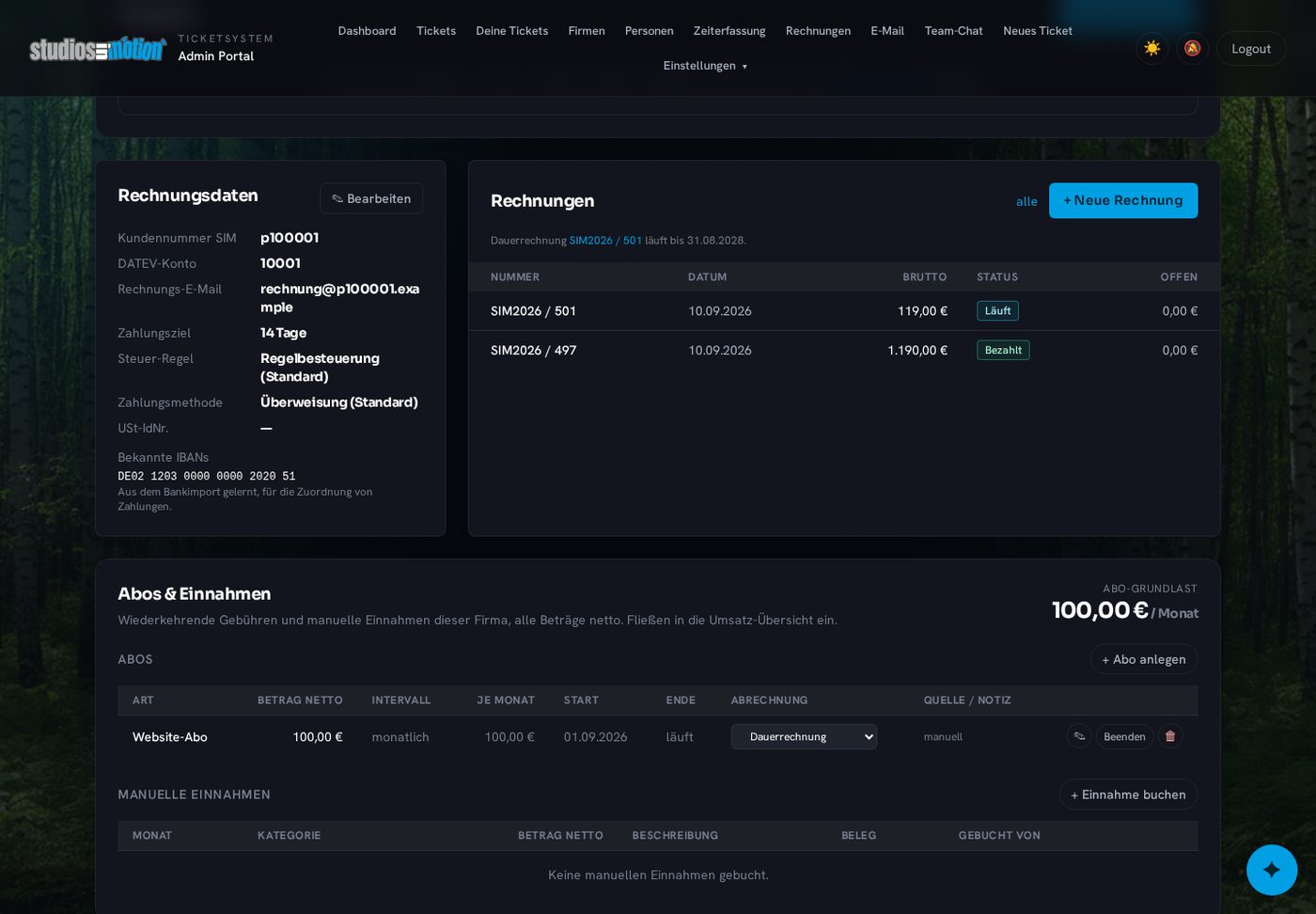Click the Läuft status badge
This screenshot has width=1316, height=914.
[997, 311]
